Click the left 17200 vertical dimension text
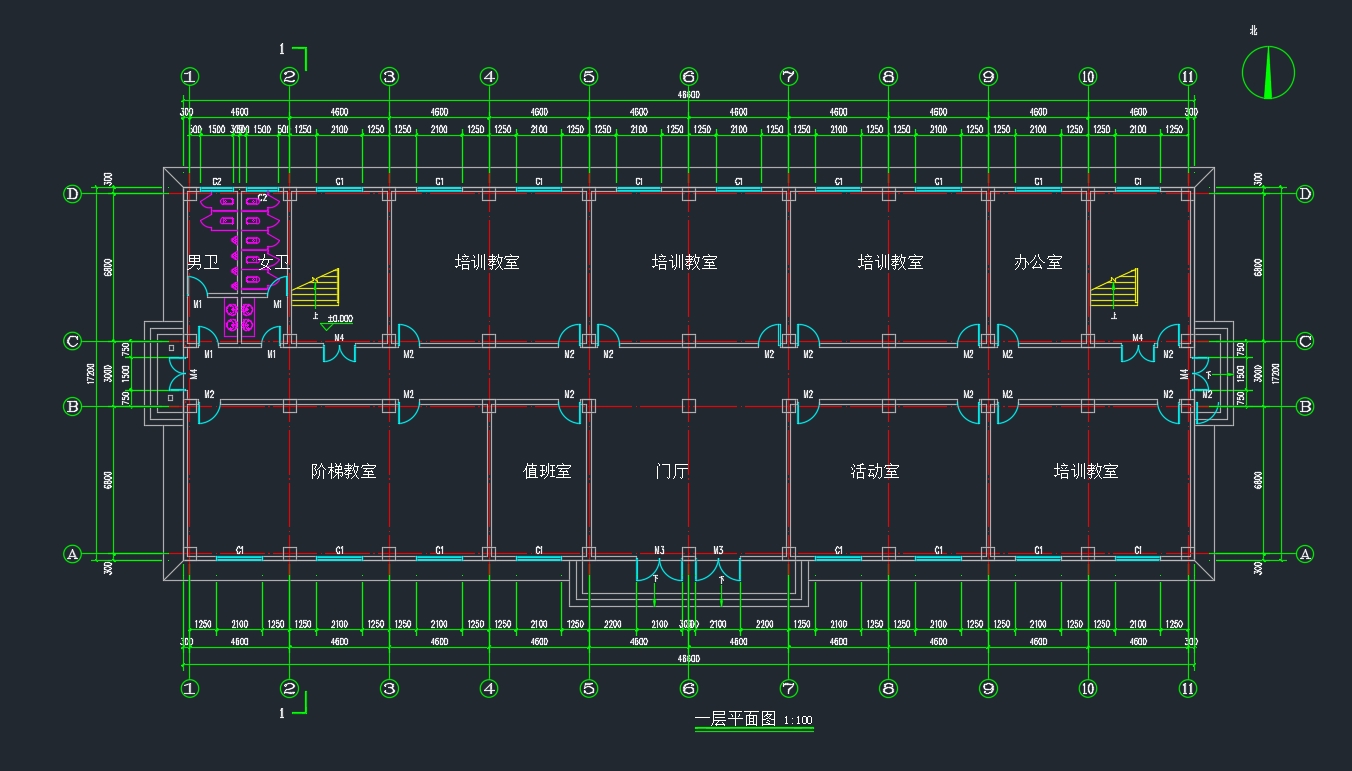Image resolution: width=1352 pixels, height=771 pixels. click(x=91, y=373)
